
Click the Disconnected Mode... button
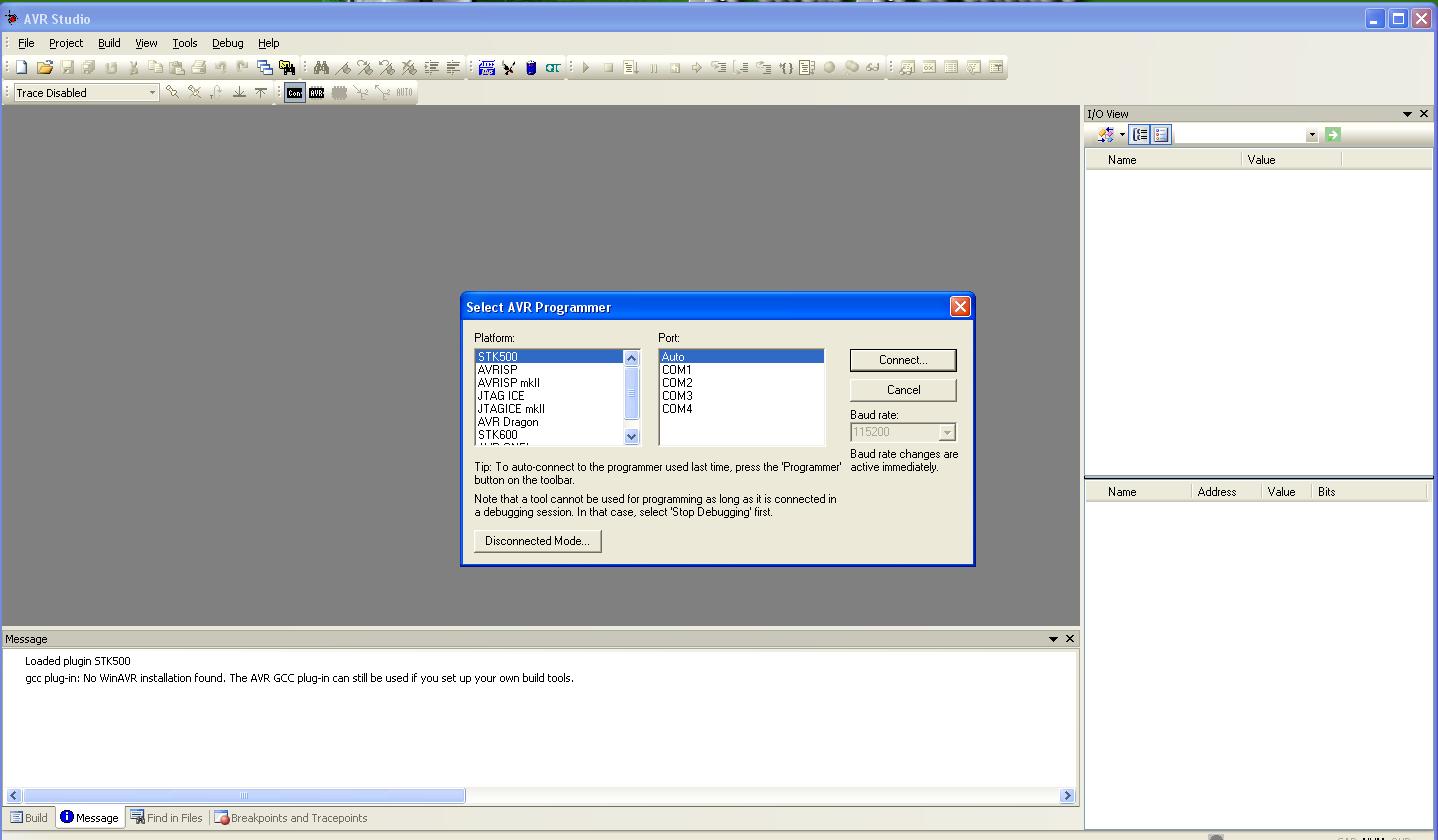[537, 541]
